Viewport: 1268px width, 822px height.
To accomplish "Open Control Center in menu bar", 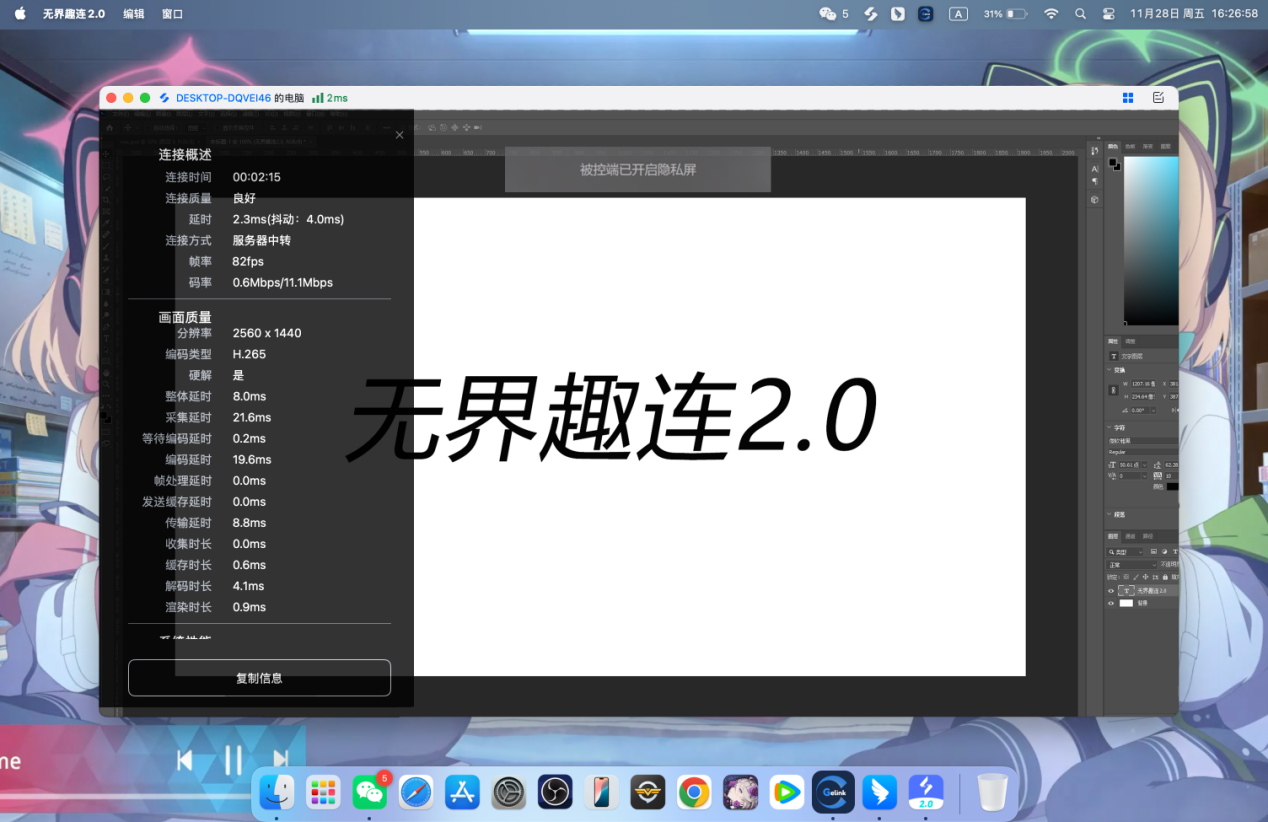I will tap(1108, 14).
